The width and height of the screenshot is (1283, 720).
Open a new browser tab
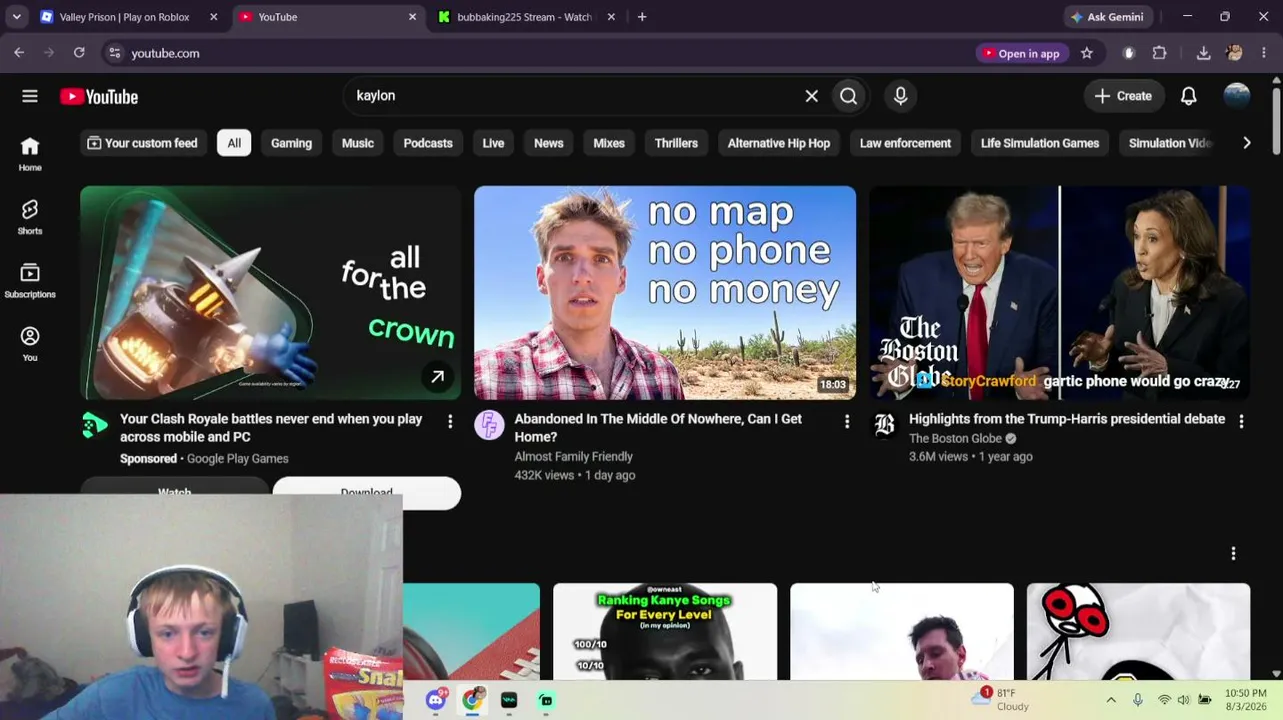[642, 17]
